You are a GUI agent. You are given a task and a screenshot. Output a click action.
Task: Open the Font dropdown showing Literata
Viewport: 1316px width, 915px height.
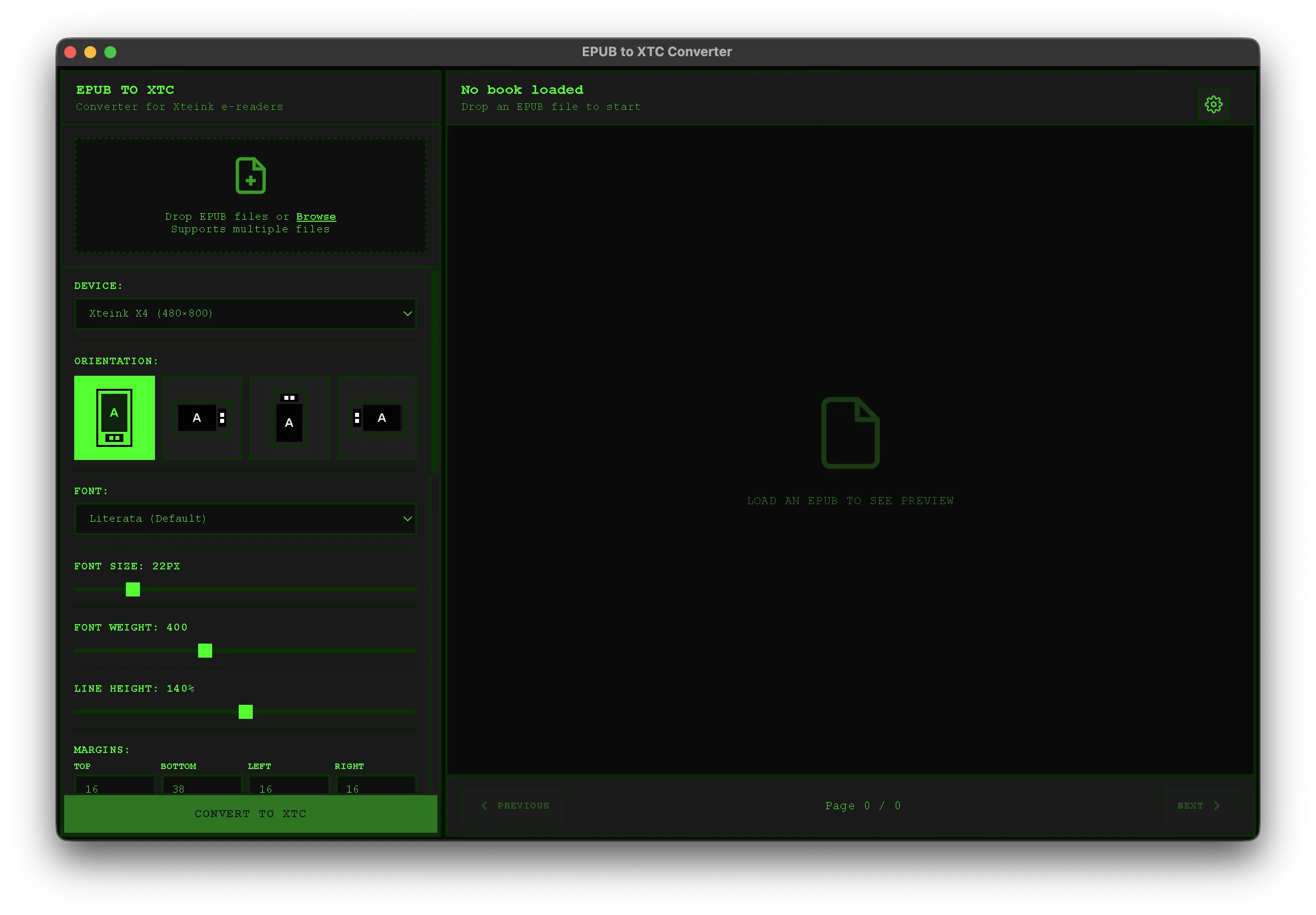(x=245, y=518)
